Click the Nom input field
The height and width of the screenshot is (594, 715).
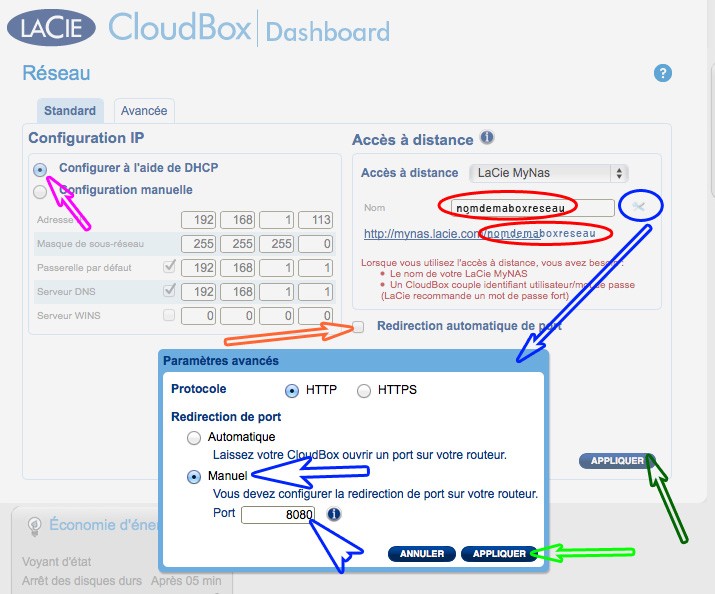533,208
